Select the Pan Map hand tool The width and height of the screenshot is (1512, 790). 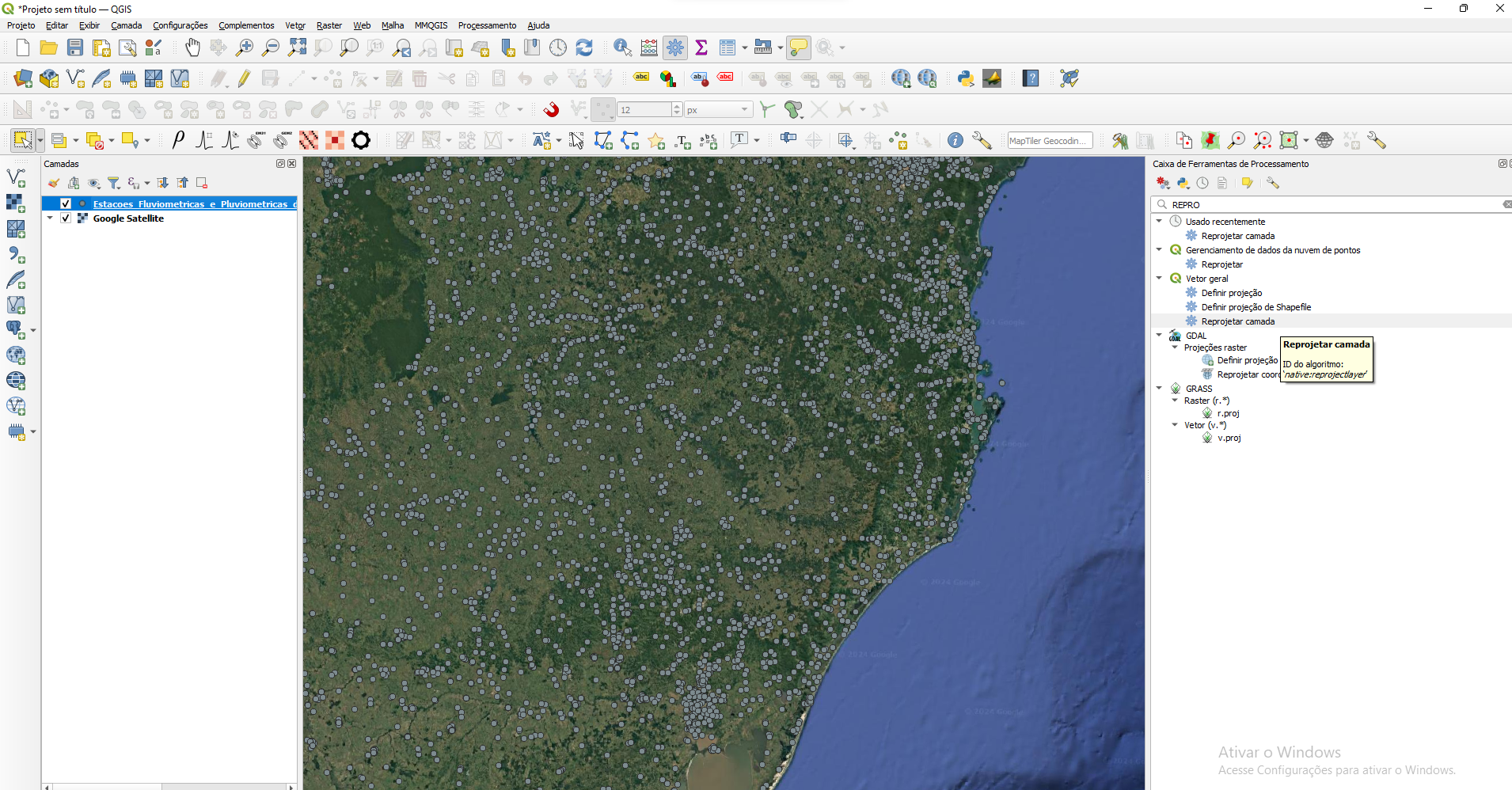coord(192,47)
